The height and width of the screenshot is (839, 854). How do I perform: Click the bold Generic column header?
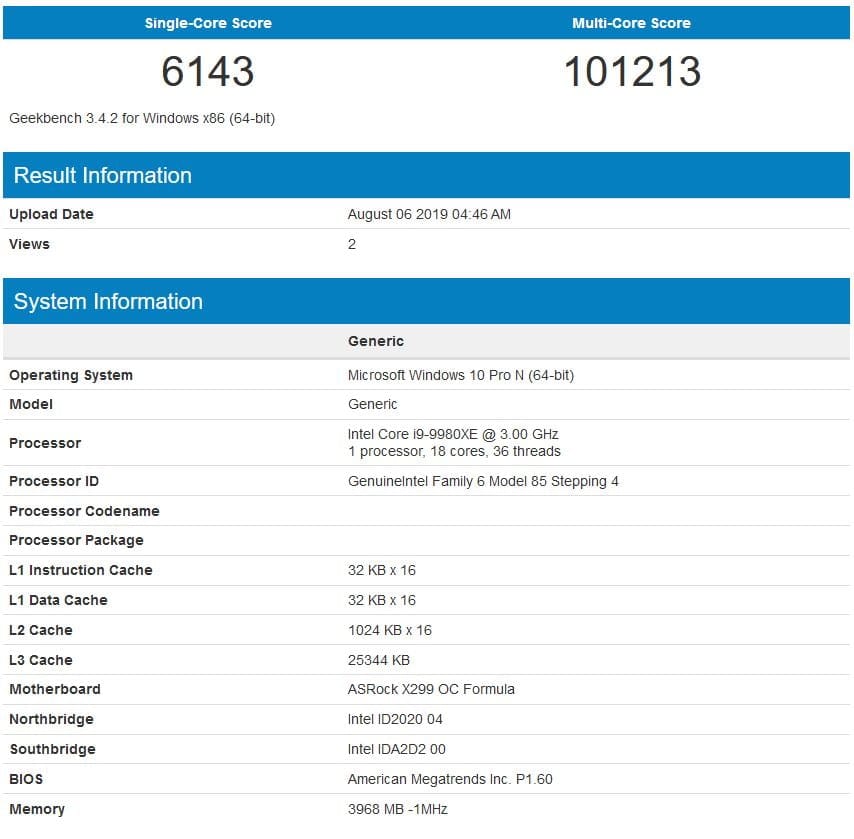376,341
